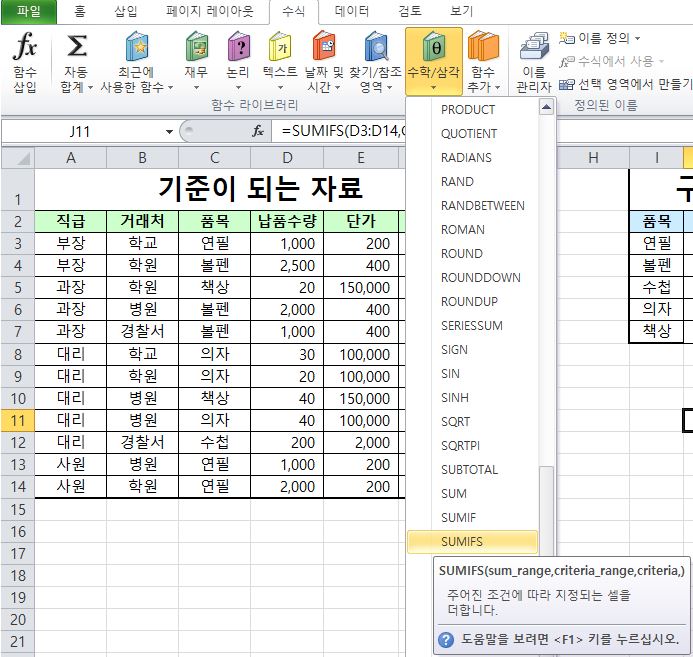
Task: Click the Name Box showing J11
Action: [80, 132]
